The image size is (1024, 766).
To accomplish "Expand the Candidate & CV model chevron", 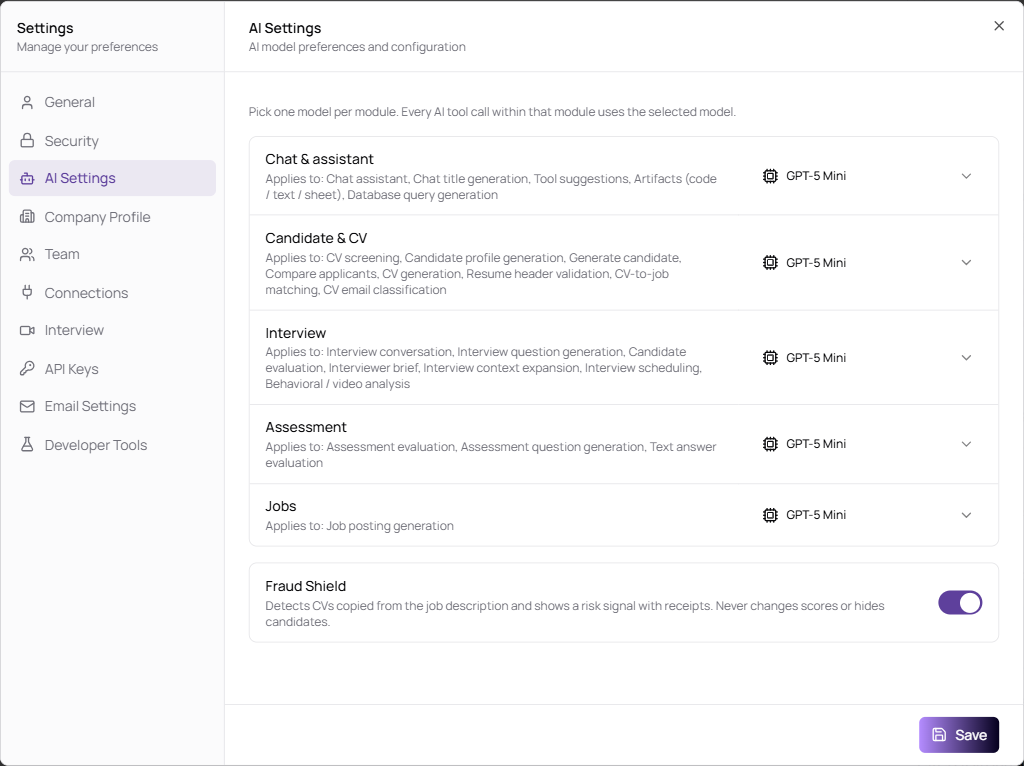I will click(x=967, y=263).
